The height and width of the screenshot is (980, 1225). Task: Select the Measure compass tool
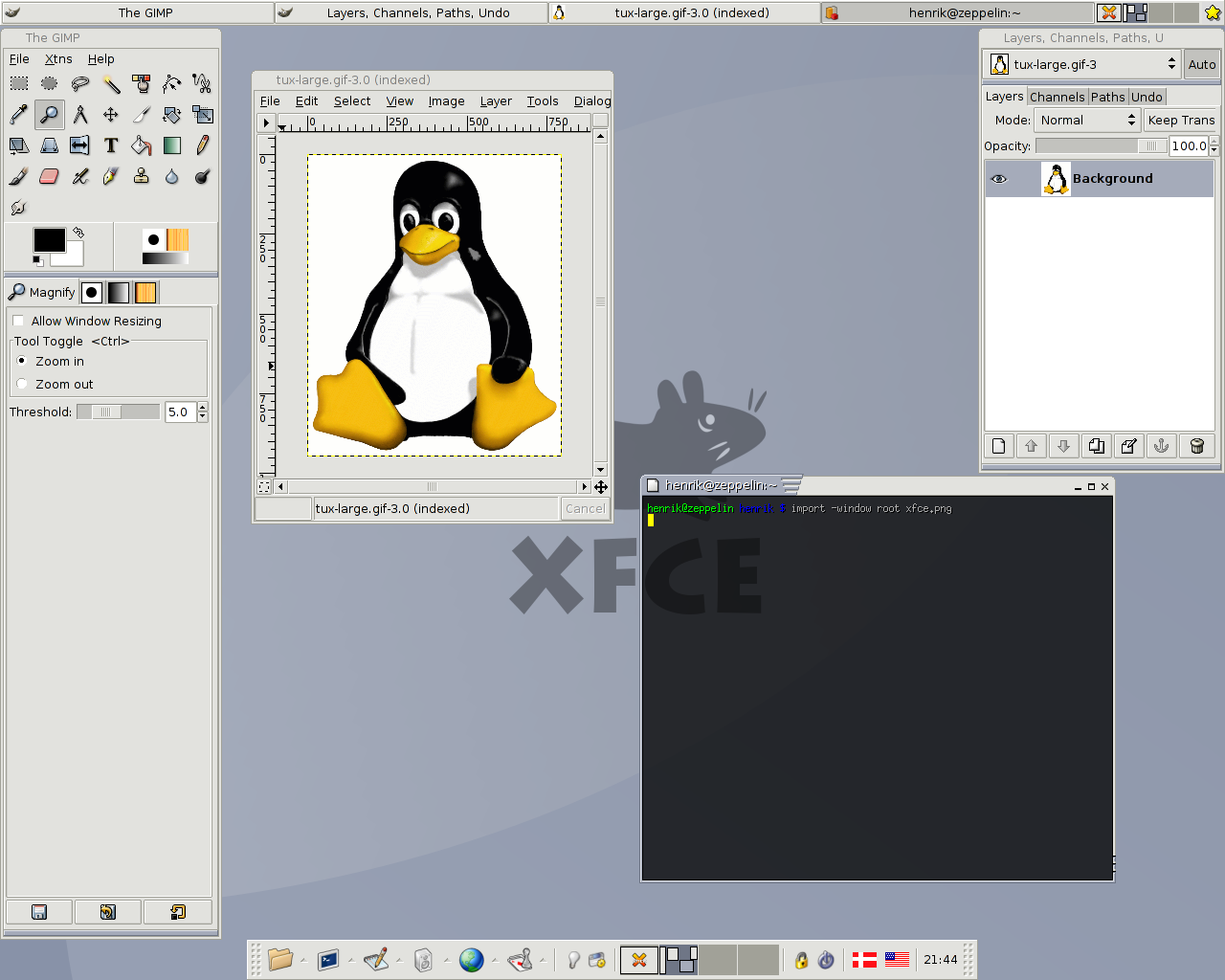coord(80,115)
